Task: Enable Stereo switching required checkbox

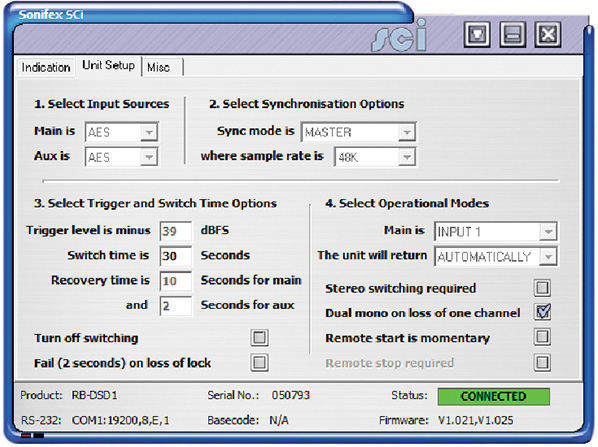Action: pos(542,288)
